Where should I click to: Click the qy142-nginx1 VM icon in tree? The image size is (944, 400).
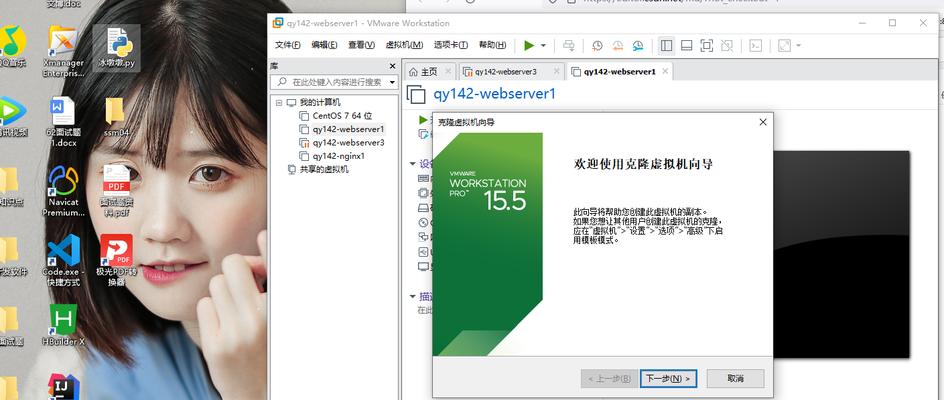coord(304,156)
